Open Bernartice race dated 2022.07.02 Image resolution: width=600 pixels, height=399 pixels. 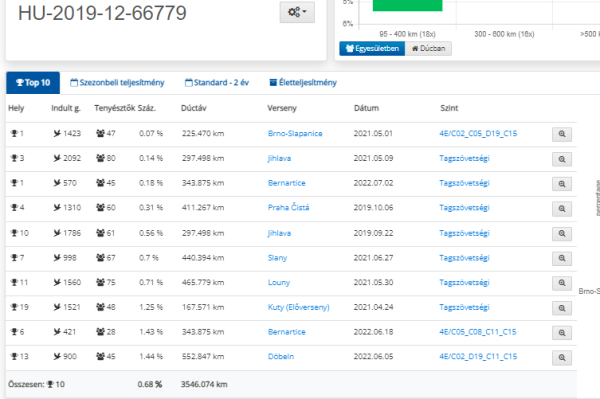(287, 183)
